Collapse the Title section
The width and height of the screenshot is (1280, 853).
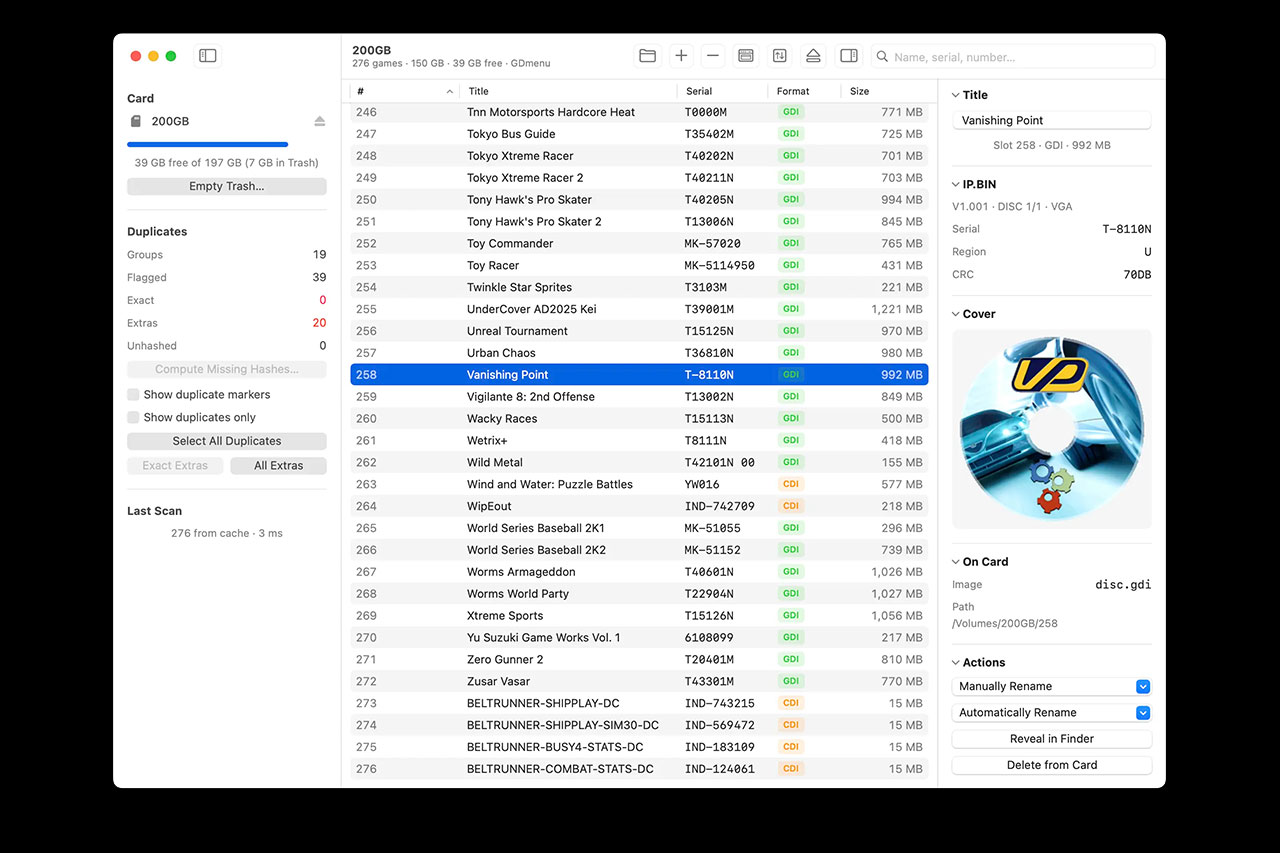click(955, 95)
